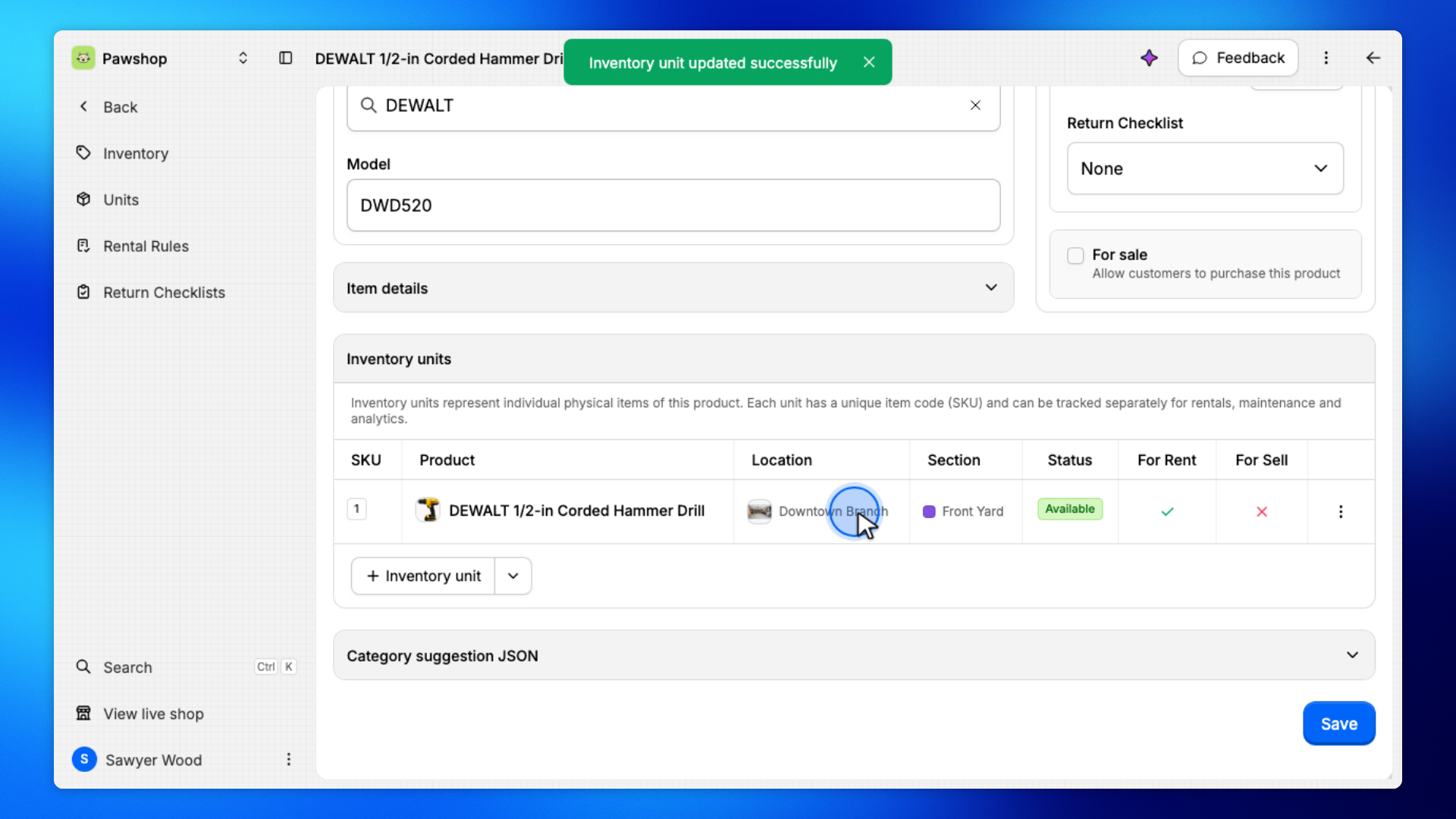
Task: Open the Return Checklist dropdown
Action: pyautogui.click(x=1205, y=168)
